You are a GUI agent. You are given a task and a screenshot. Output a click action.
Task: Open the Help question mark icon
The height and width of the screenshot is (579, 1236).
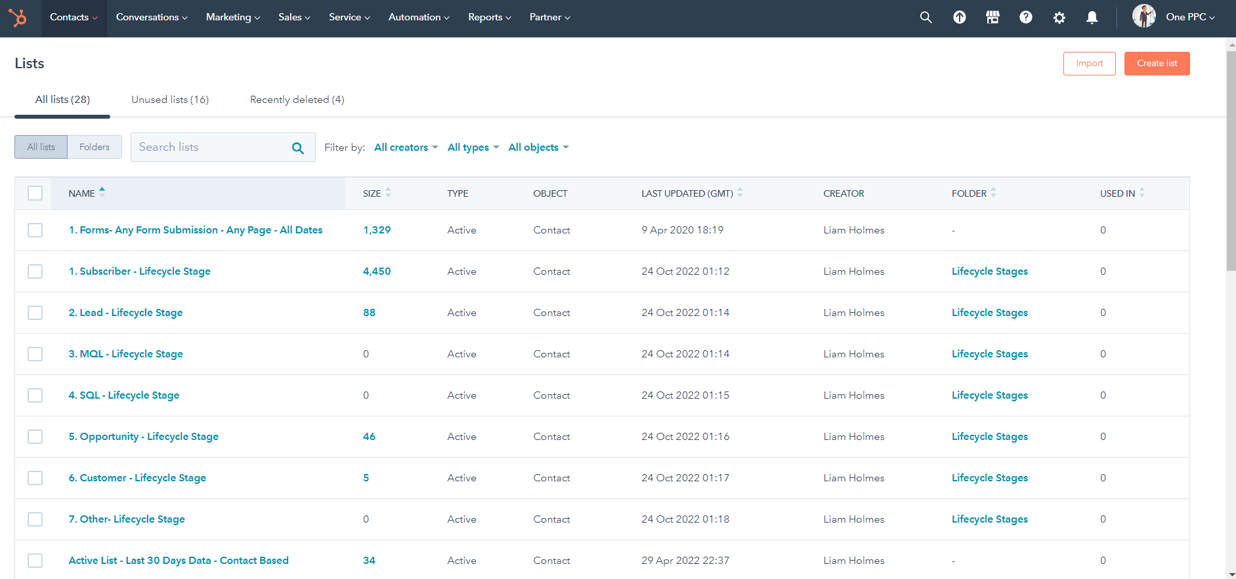pyautogui.click(x=1025, y=18)
